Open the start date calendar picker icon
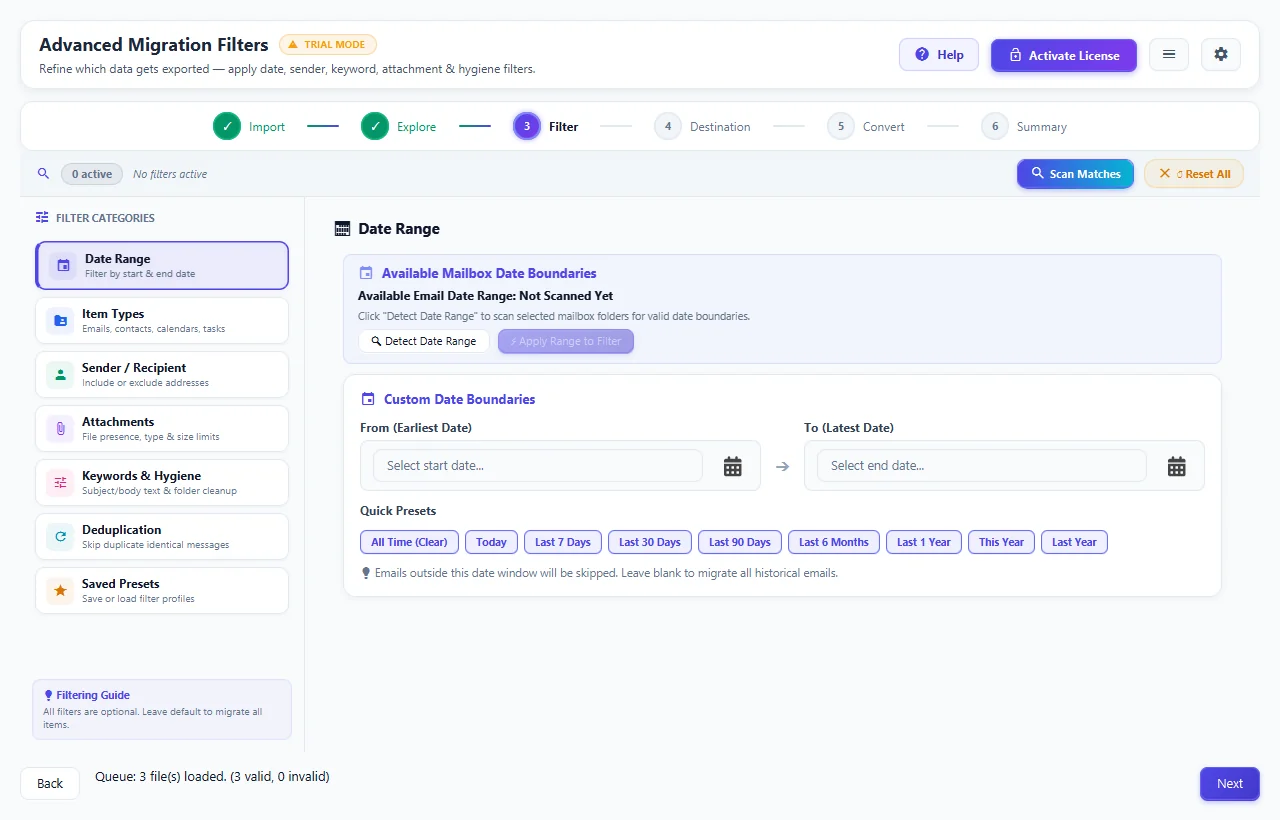Screen dimensions: 1280x820 (x=733, y=466)
